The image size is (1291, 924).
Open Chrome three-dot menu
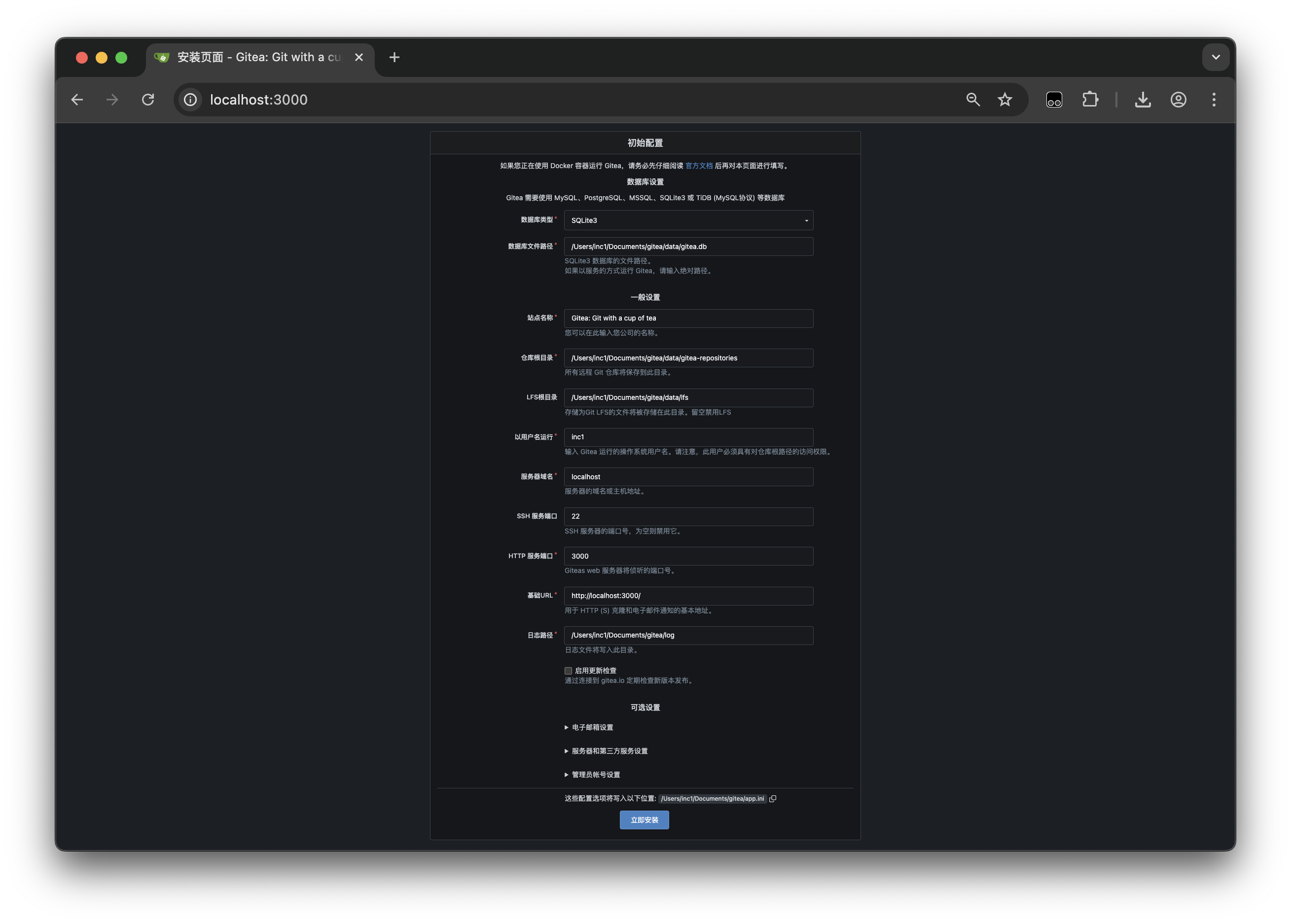1214,100
